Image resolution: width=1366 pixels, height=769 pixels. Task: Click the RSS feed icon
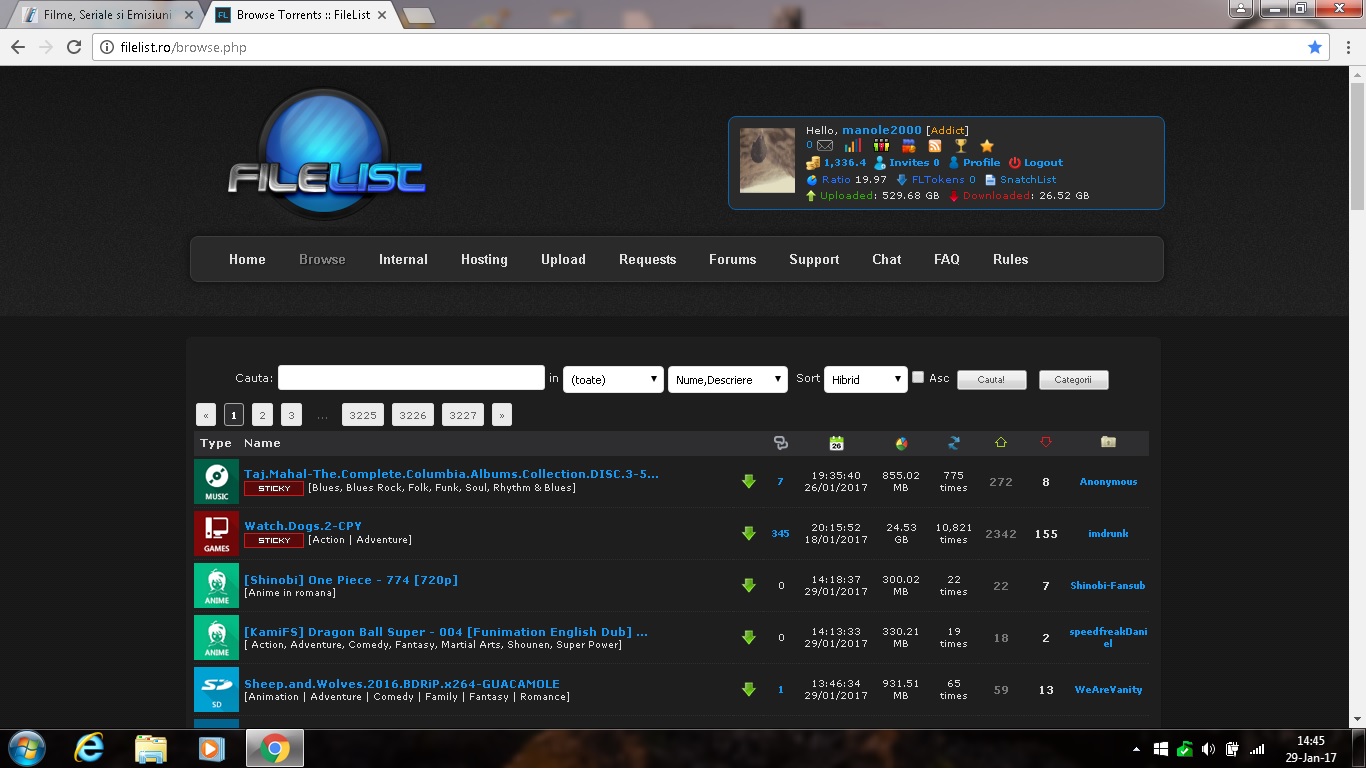pyautogui.click(x=934, y=146)
